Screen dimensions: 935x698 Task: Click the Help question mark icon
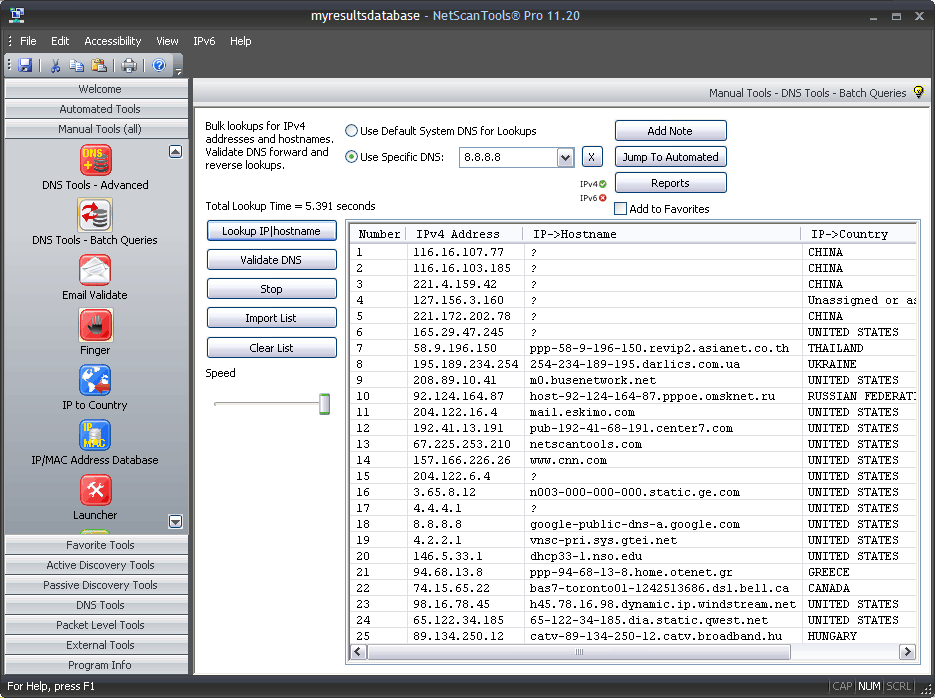click(x=159, y=65)
